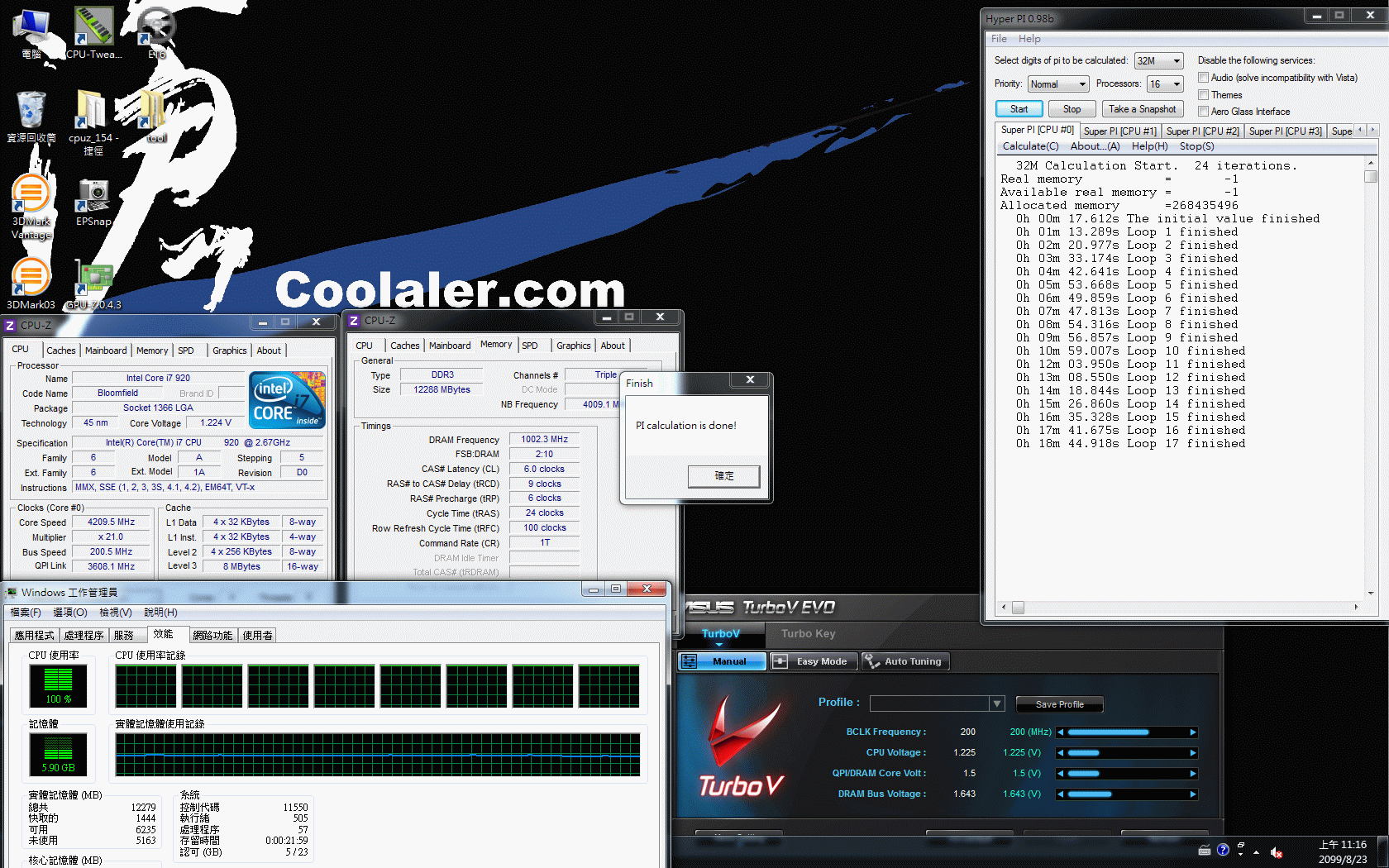1389x868 pixels.
Task: Open the Recycle Bin desktop icon
Action: click(31, 116)
